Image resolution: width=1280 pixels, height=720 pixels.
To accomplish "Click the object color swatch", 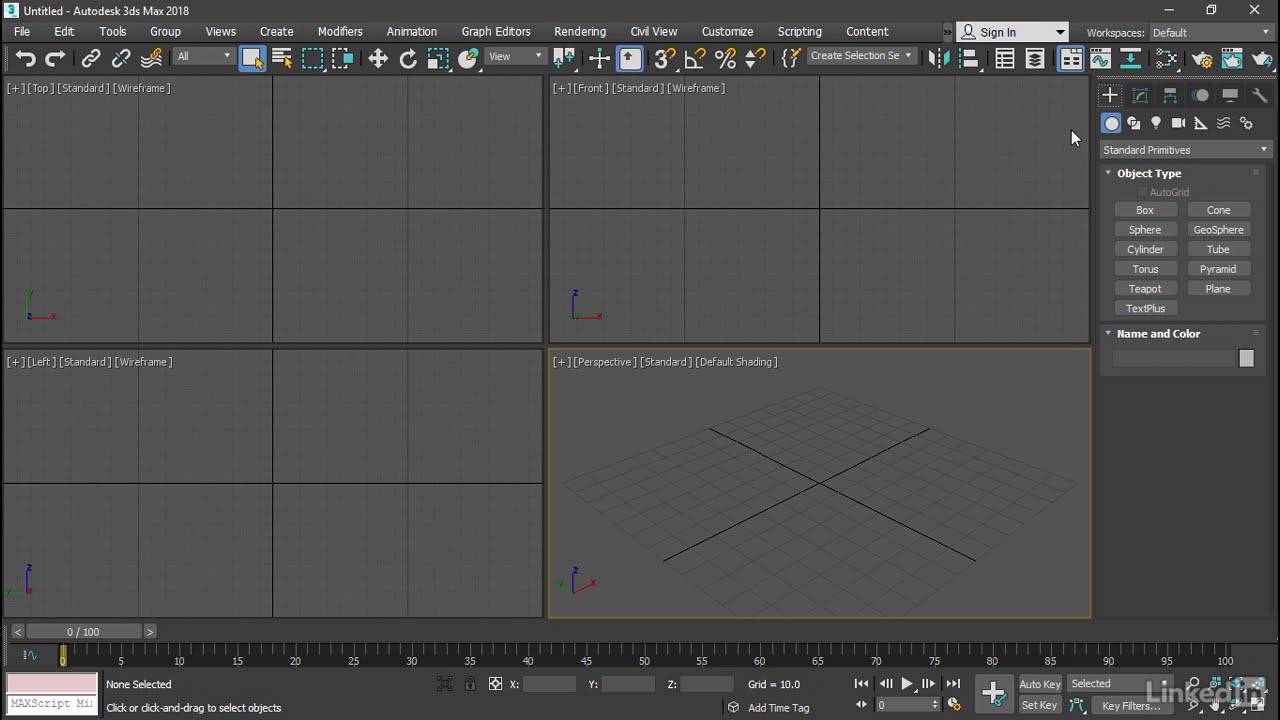I will pos(1246,358).
